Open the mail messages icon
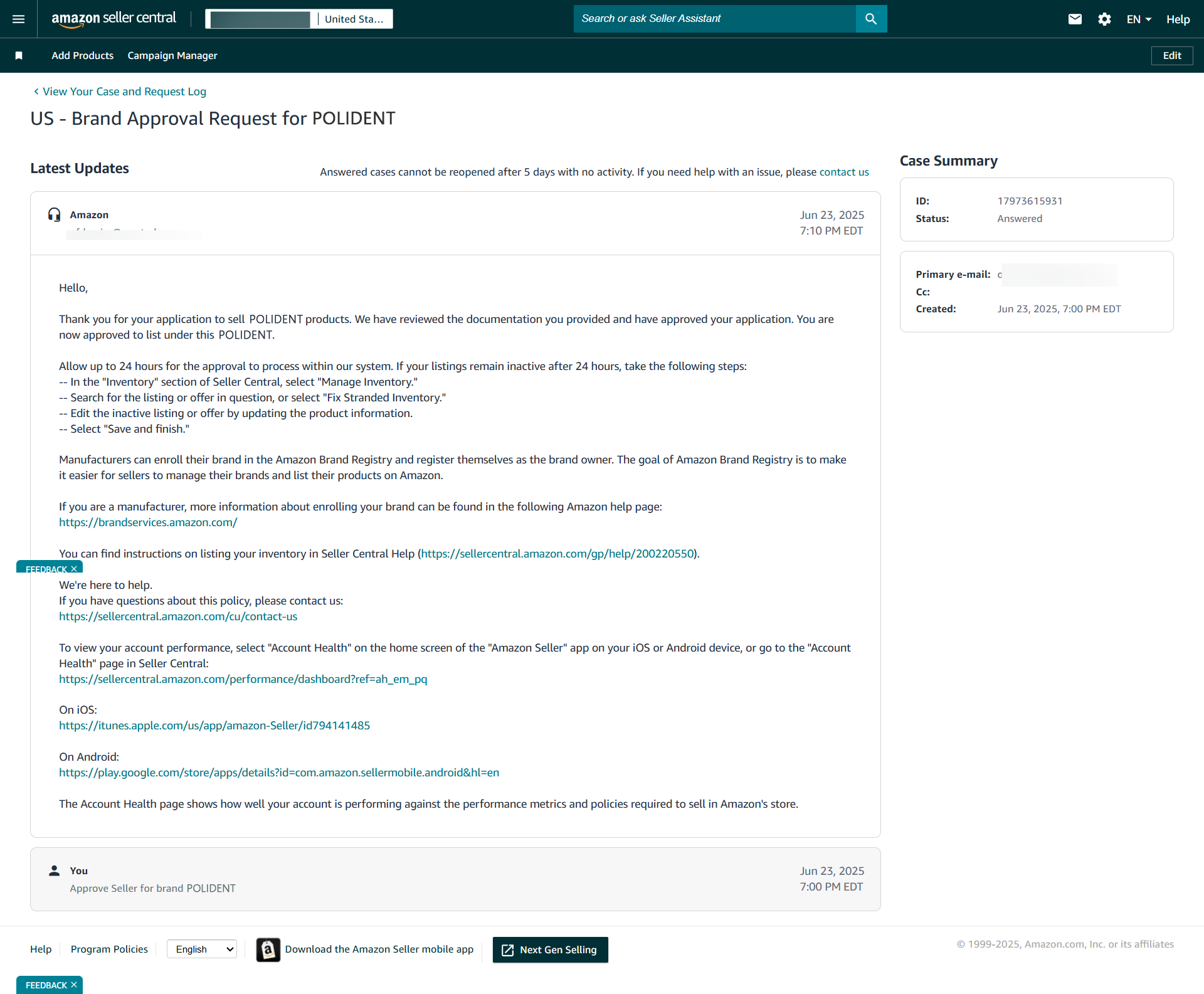Screen dimensions: 1204x994 [1075, 19]
